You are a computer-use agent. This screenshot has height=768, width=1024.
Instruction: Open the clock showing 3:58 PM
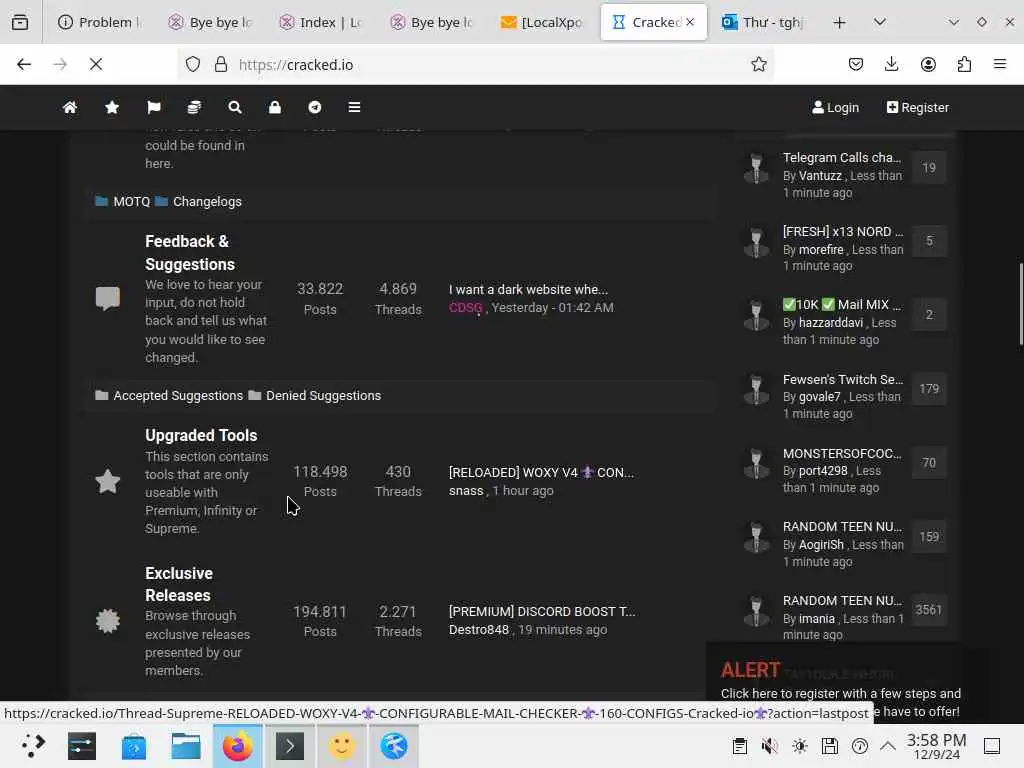click(x=936, y=746)
